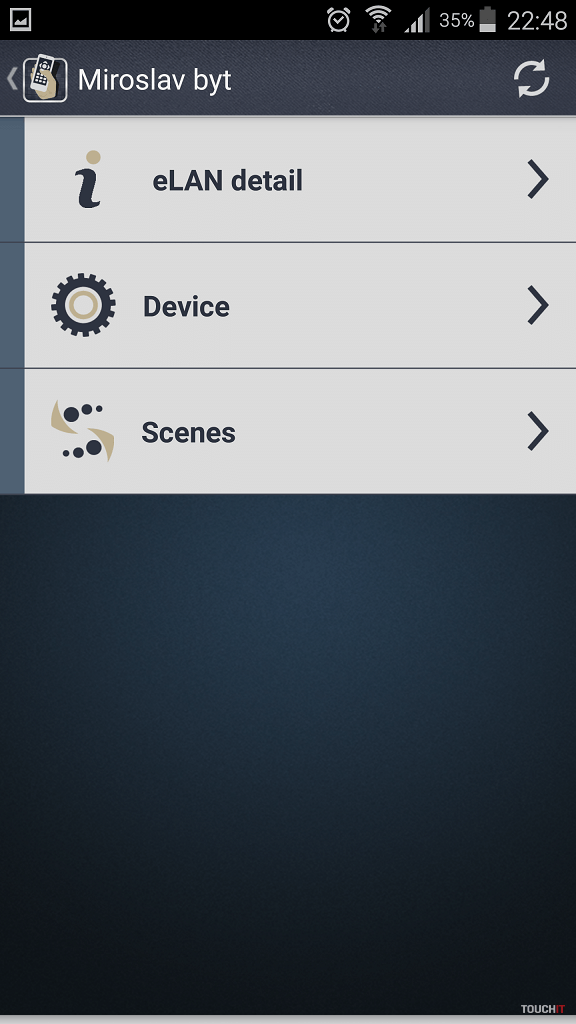576x1024 pixels.
Task: Tap the Device gear icon
Action: (x=83, y=305)
